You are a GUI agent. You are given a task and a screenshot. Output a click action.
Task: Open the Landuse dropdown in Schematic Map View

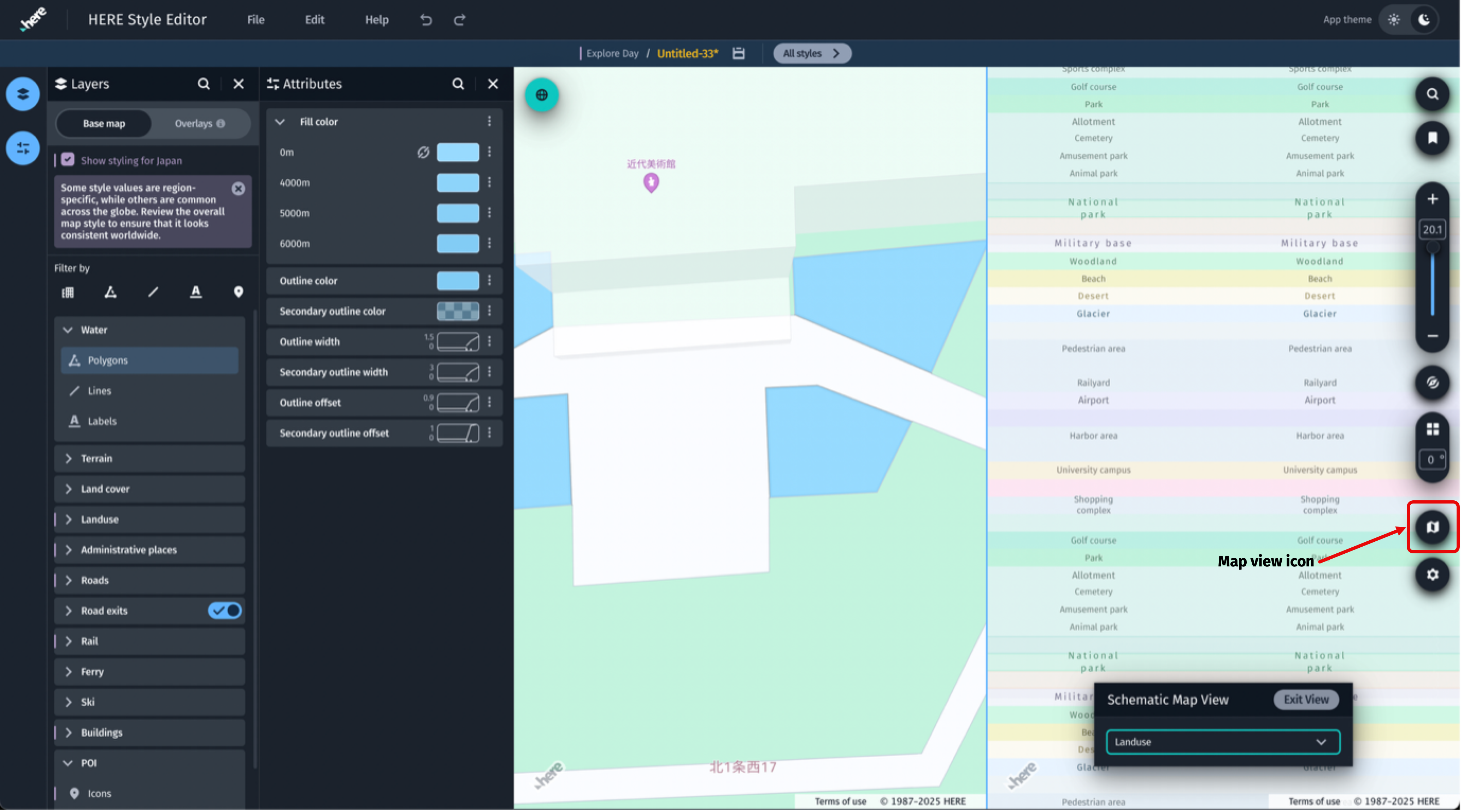[1222, 742]
